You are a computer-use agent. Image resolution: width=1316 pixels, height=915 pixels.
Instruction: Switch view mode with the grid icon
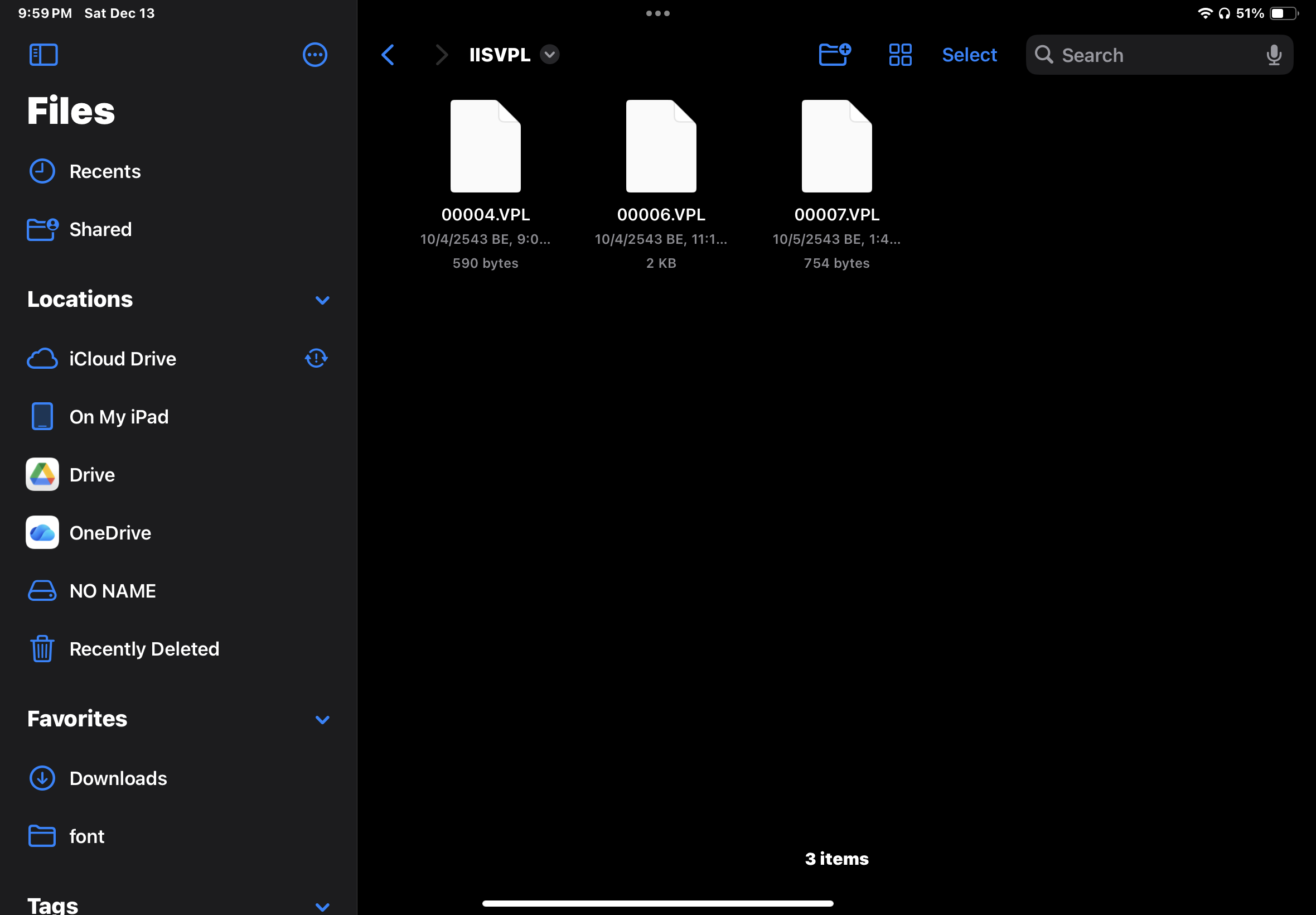pyautogui.click(x=899, y=55)
